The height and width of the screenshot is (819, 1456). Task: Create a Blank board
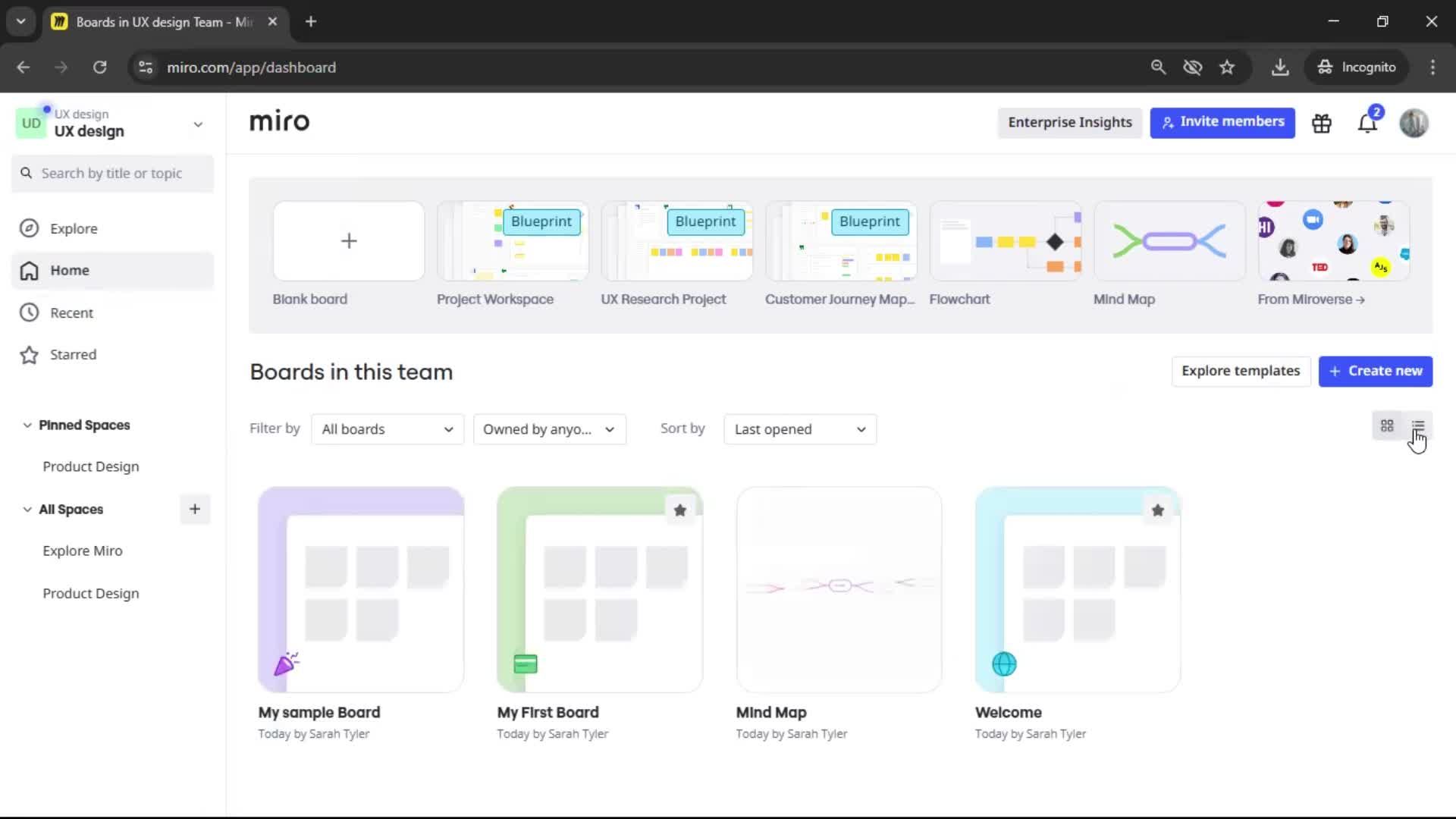349,241
